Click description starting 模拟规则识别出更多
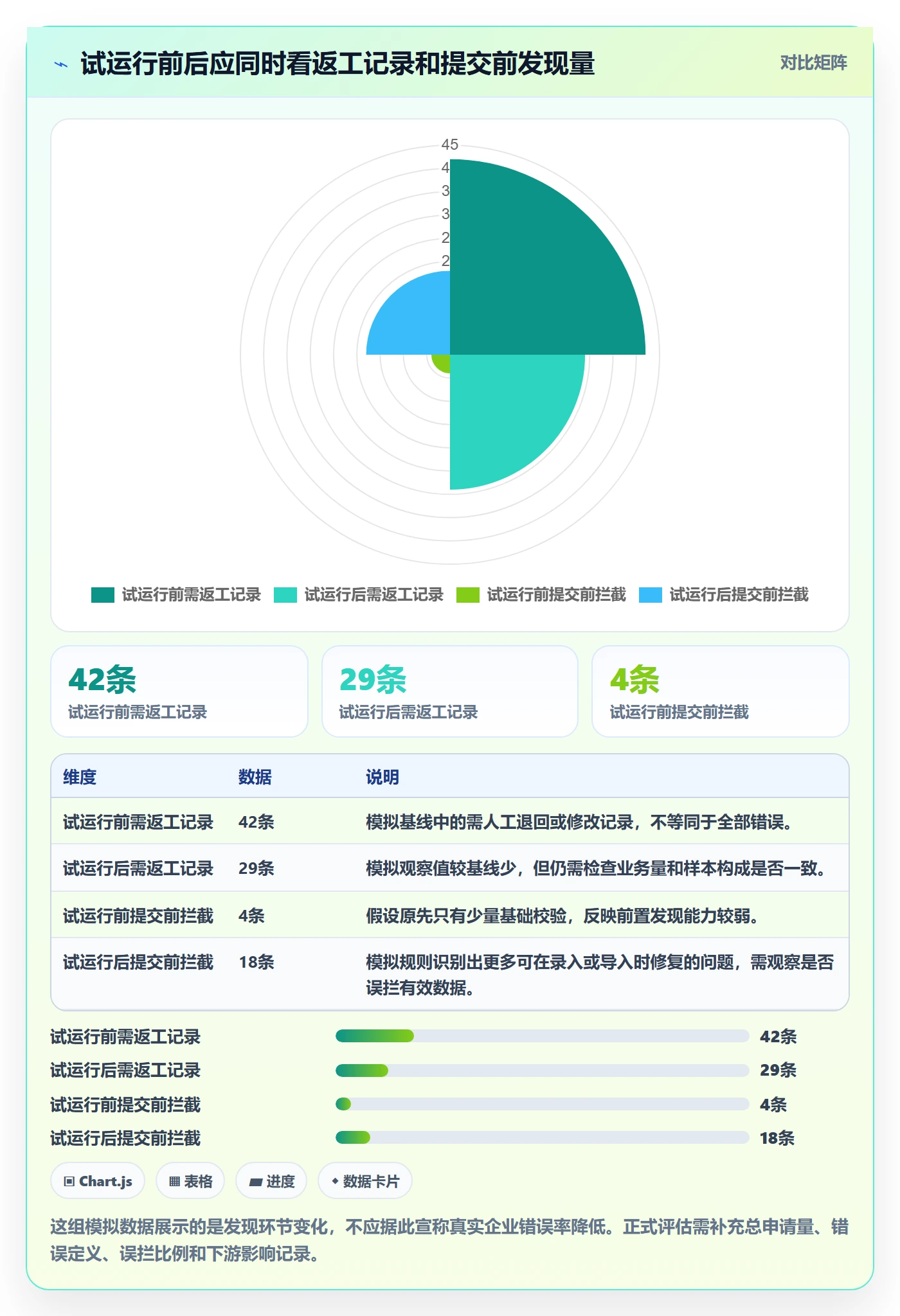Image resolution: width=900 pixels, height=1316 pixels. tap(600, 975)
